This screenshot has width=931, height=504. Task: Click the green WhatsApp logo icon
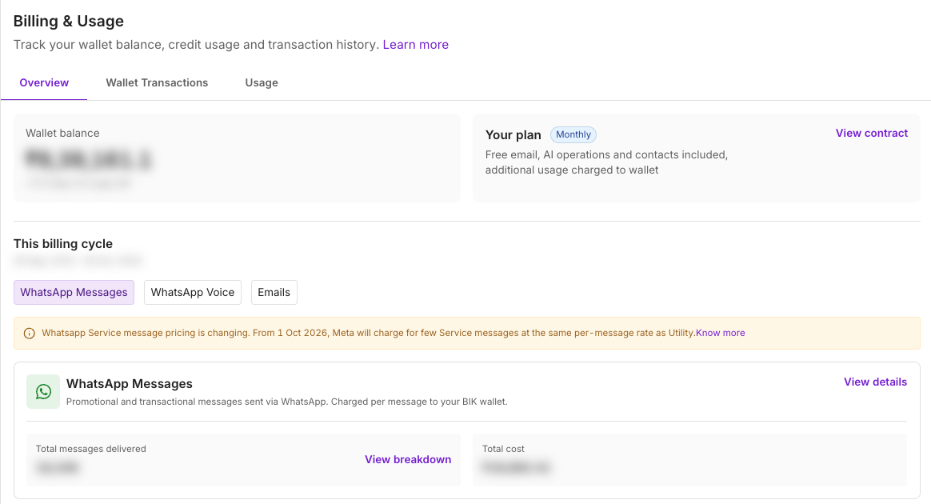click(x=43, y=391)
